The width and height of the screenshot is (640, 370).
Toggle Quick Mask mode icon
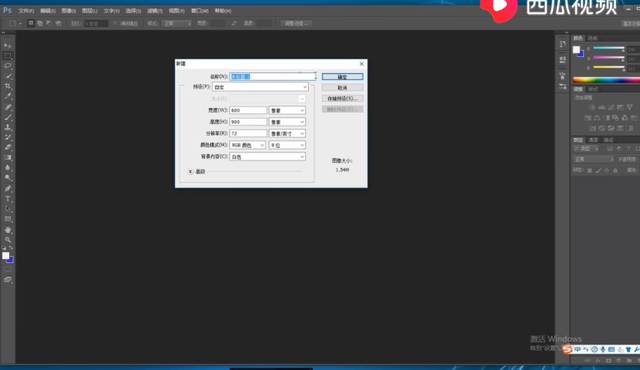8,269
